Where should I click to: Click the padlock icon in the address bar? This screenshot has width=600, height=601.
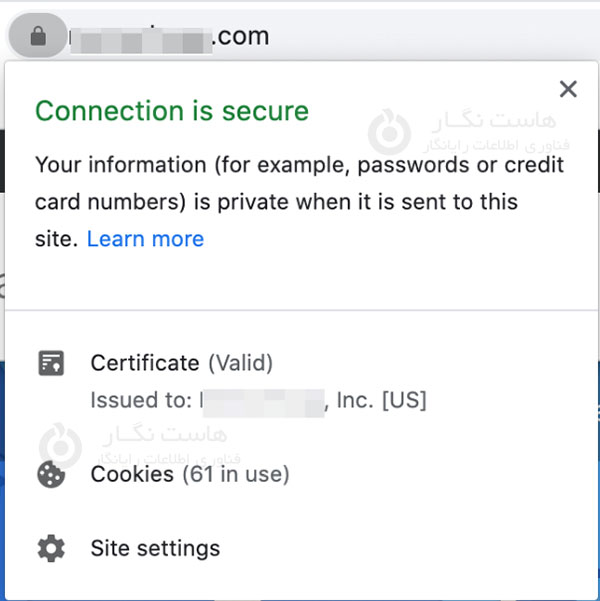point(38,37)
